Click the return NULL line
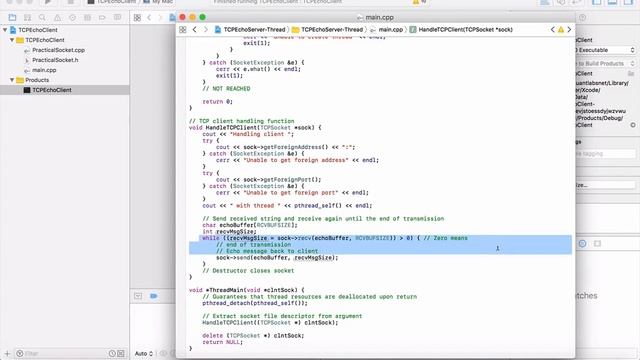 click(222, 342)
